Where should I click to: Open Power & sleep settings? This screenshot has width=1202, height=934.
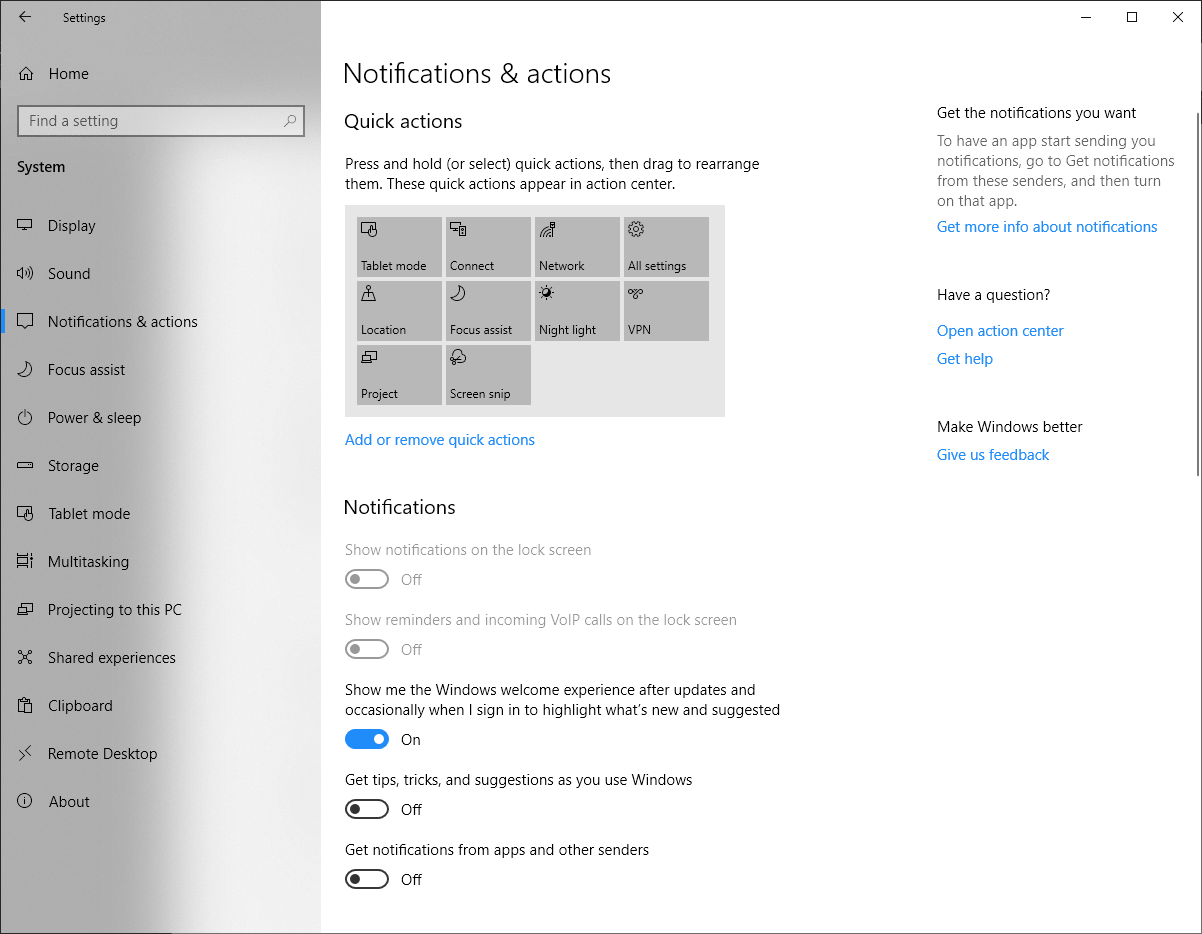click(160, 417)
